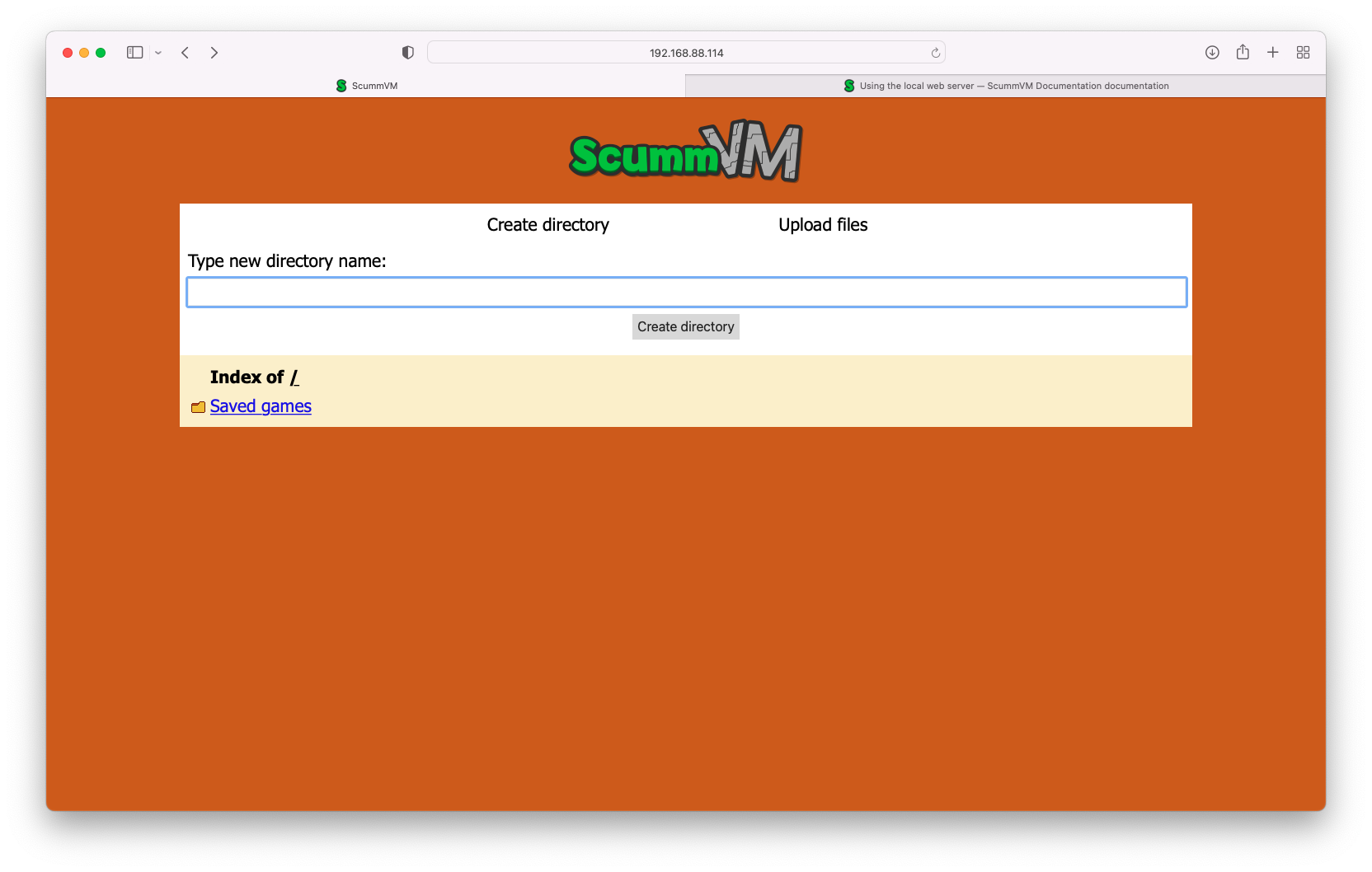Screen dimensions: 1372x872
Task: Show tab overview grid icon
Action: [x=1304, y=53]
